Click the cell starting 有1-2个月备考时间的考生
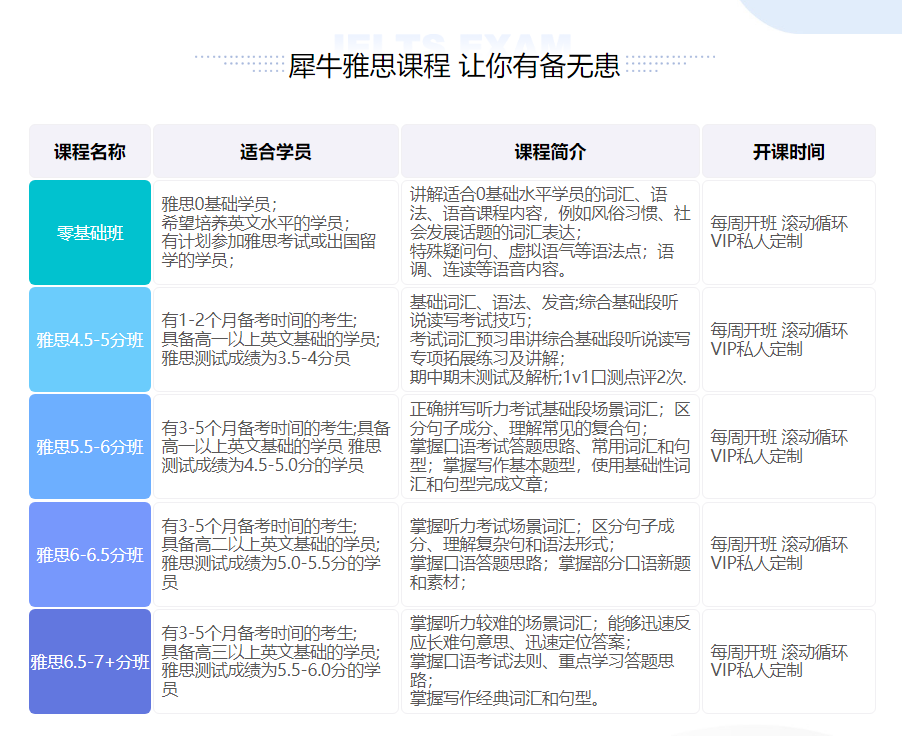Image resolution: width=902 pixels, height=736 pixels. [276, 340]
